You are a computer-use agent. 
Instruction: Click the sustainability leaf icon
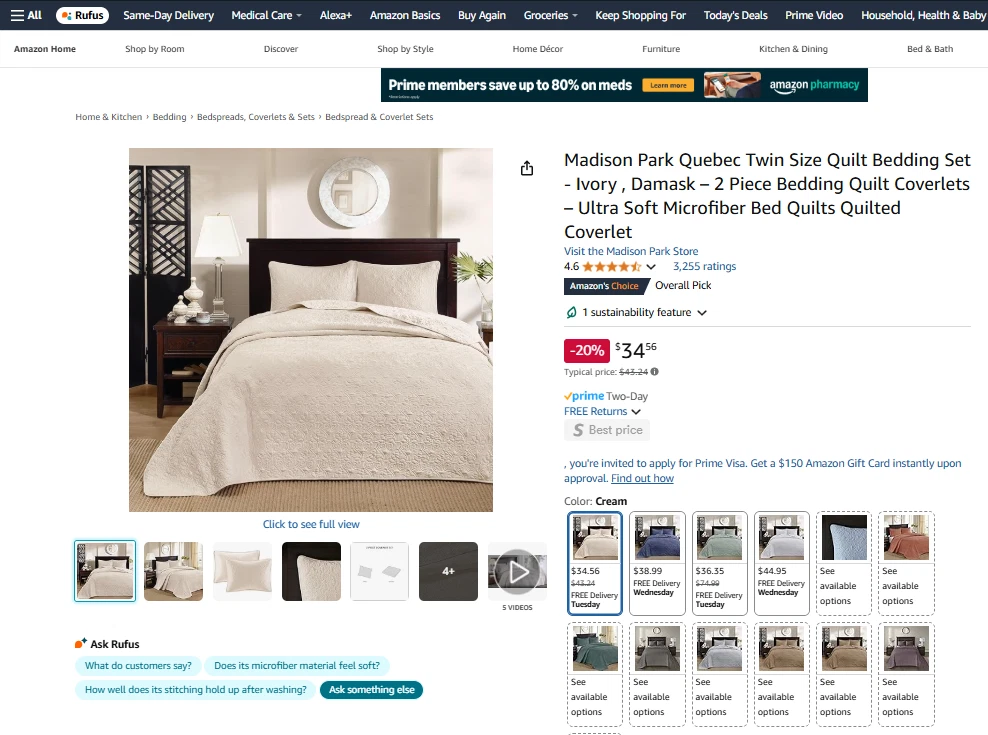pyautogui.click(x=572, y=312)
